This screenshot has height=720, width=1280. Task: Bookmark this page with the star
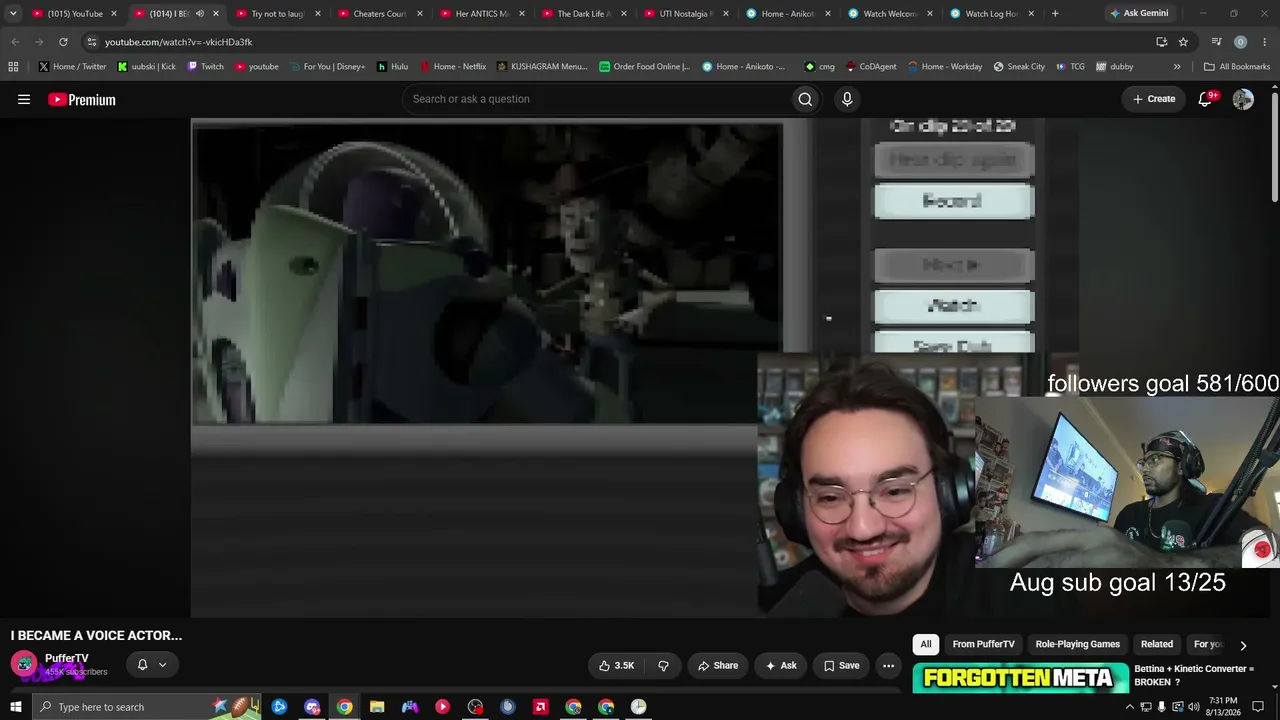coord(1183,42)
